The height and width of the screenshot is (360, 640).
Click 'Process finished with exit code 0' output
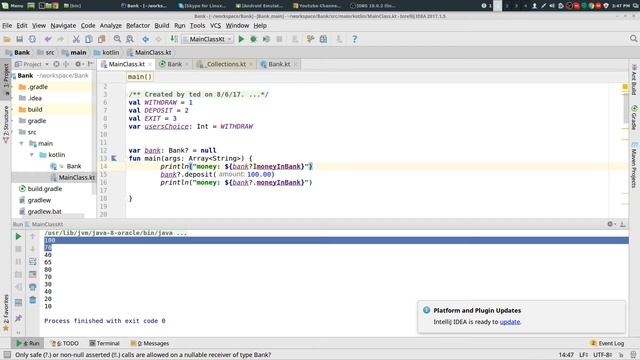coord(105,321)
